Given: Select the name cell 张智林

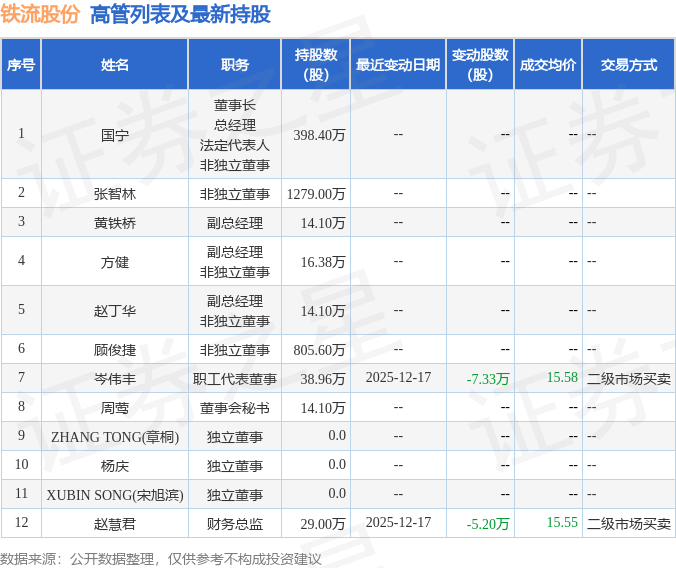Looking at the screenshot, I should point(115,194).
